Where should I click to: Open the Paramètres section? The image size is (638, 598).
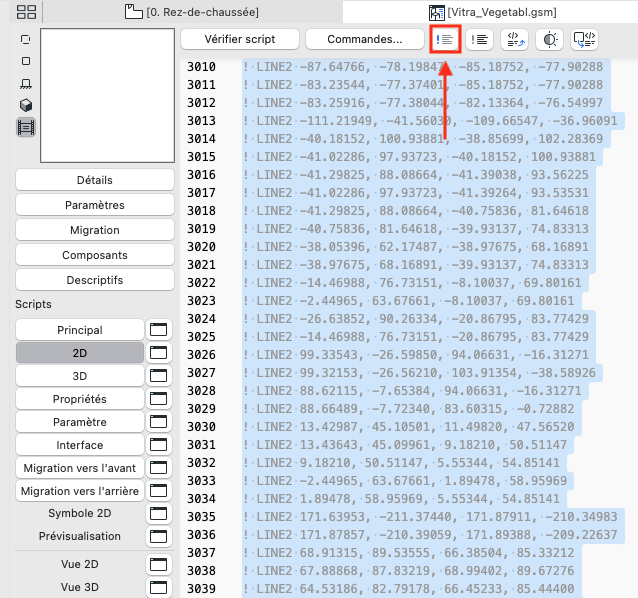(95, 205)
